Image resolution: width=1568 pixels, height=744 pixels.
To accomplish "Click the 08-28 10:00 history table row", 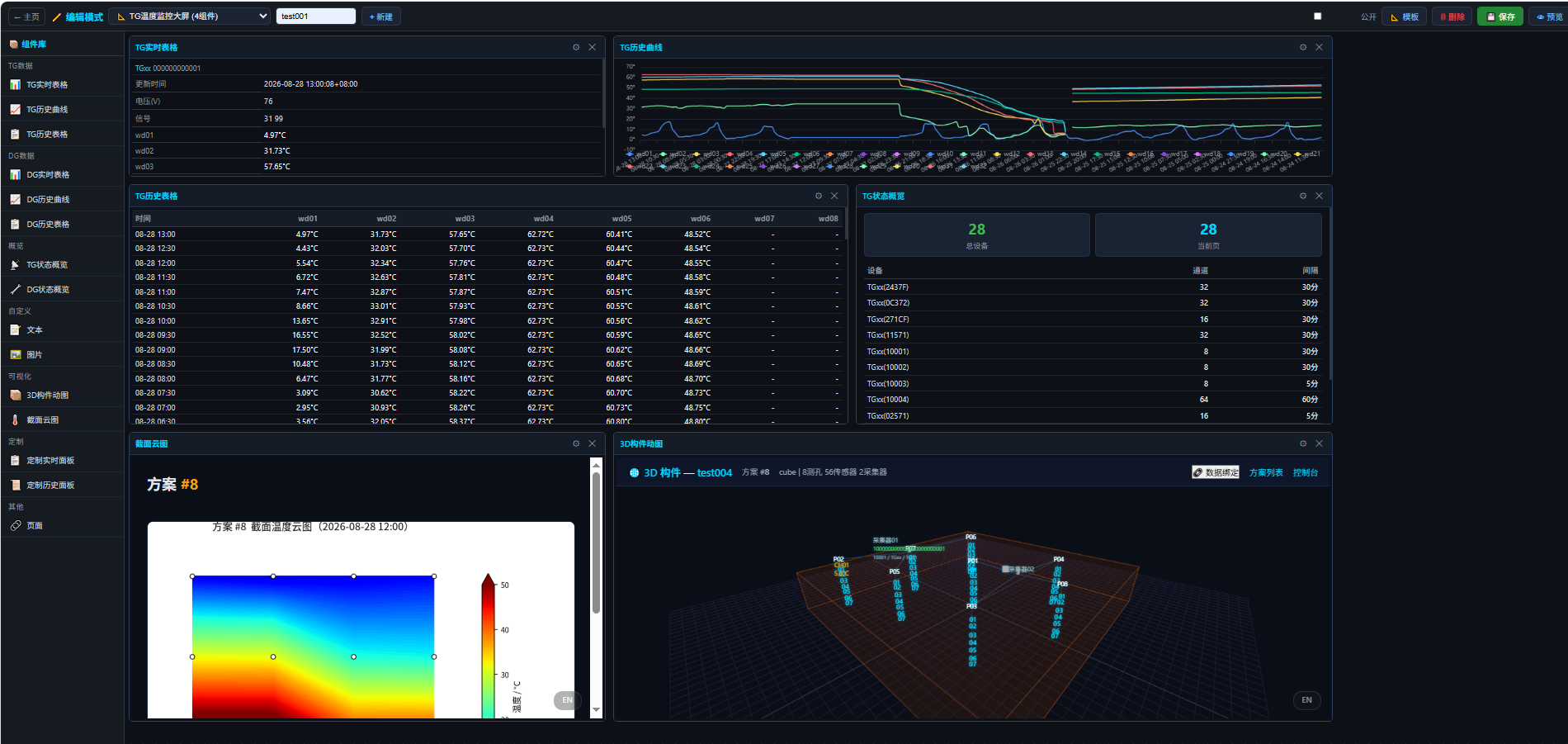I will 487,321.
